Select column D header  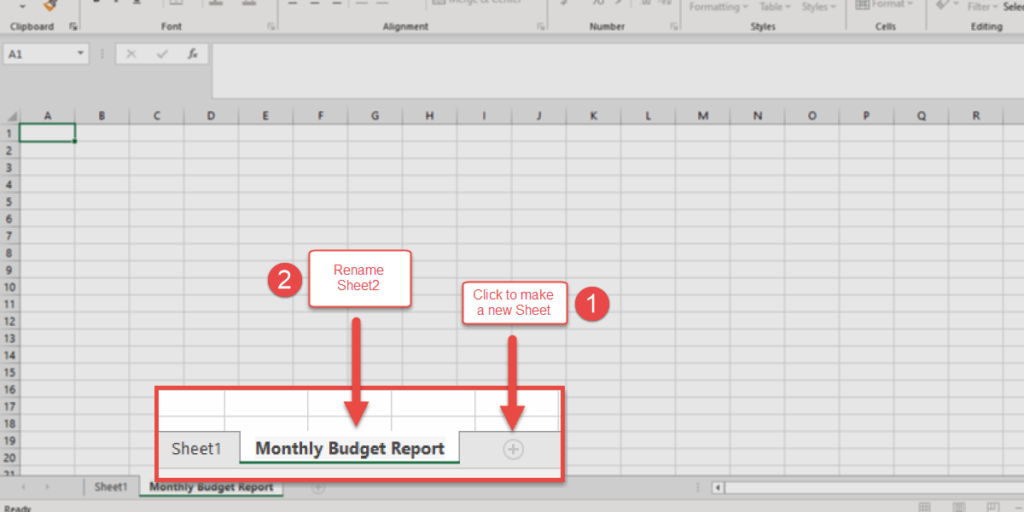click(211, 116)
